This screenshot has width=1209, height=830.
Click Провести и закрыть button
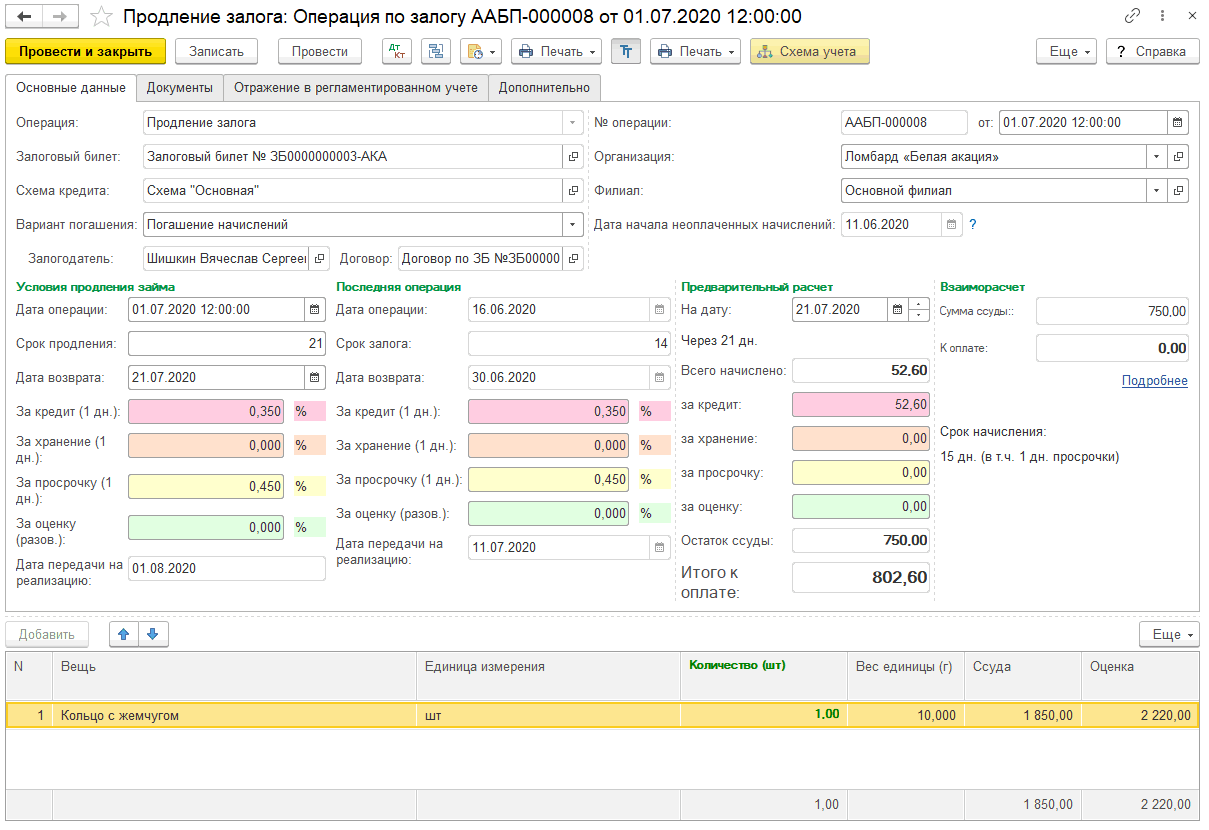pos(85,51)
